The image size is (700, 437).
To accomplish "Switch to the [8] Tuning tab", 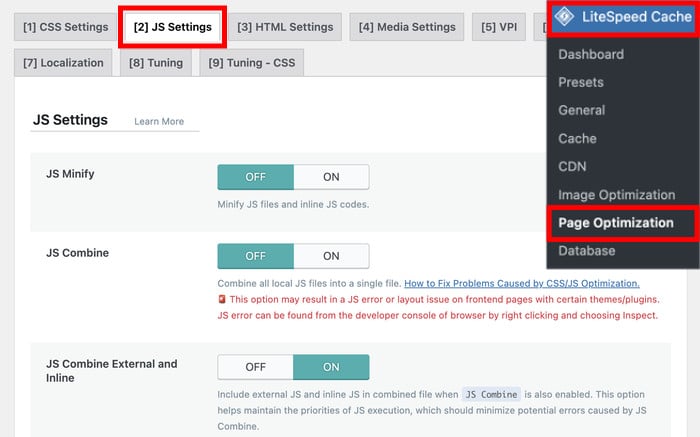I will click(156, 62).
